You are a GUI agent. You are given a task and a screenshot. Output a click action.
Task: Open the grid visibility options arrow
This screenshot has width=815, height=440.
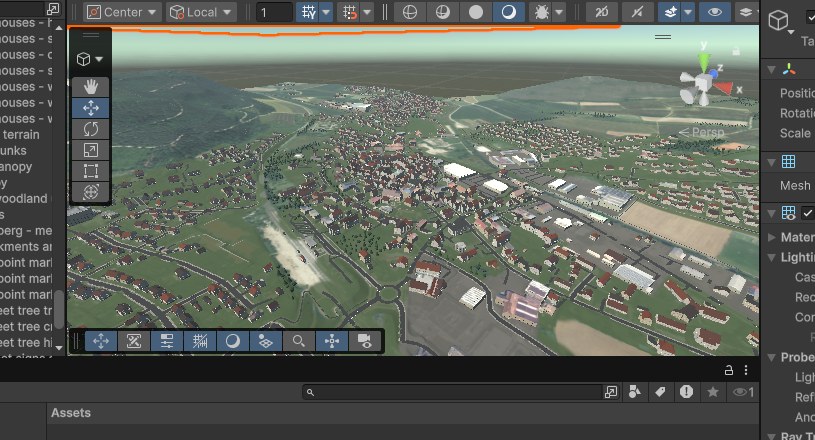(326, 12)
